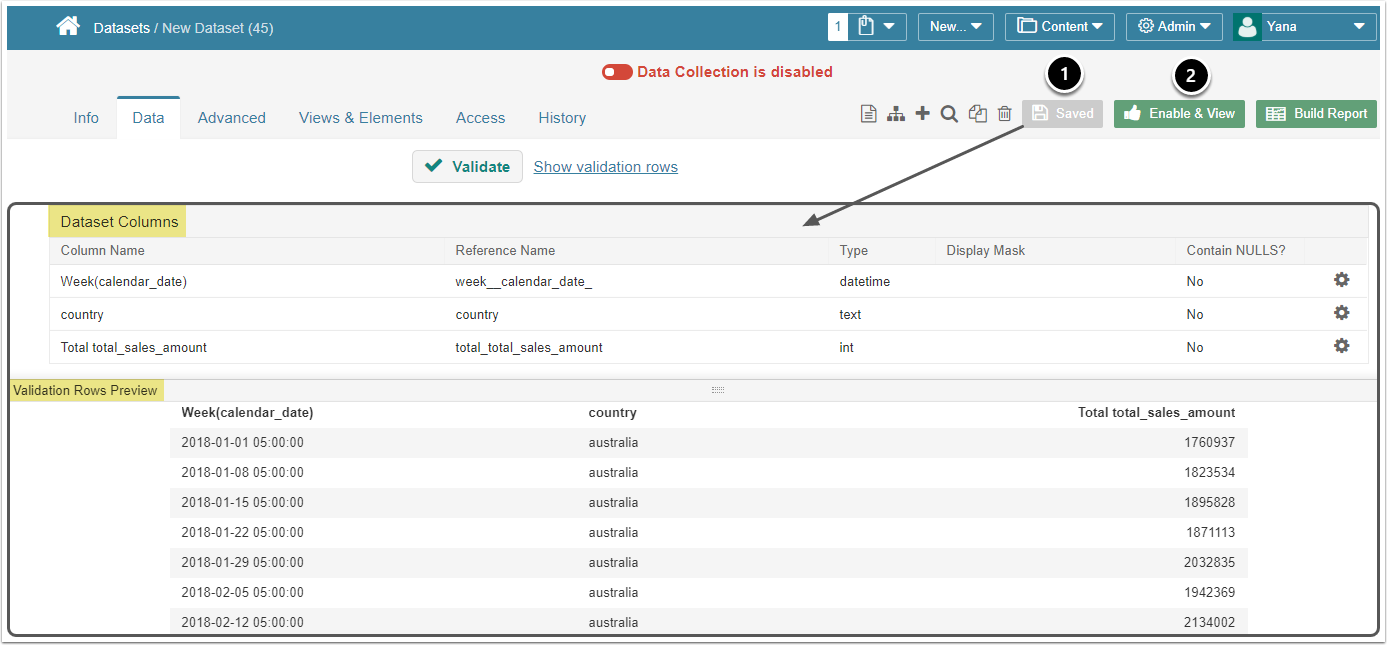Click the duplicate dataset icon
1387x645 pixels.
point(977,114)
